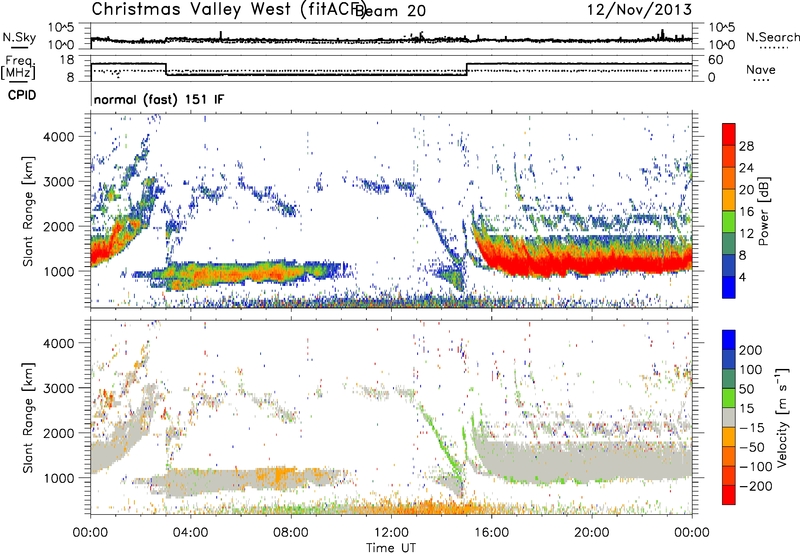Screen dimensions: 800x554
Task: Click '08:00' on the time axis
Action: pos(291,533)
